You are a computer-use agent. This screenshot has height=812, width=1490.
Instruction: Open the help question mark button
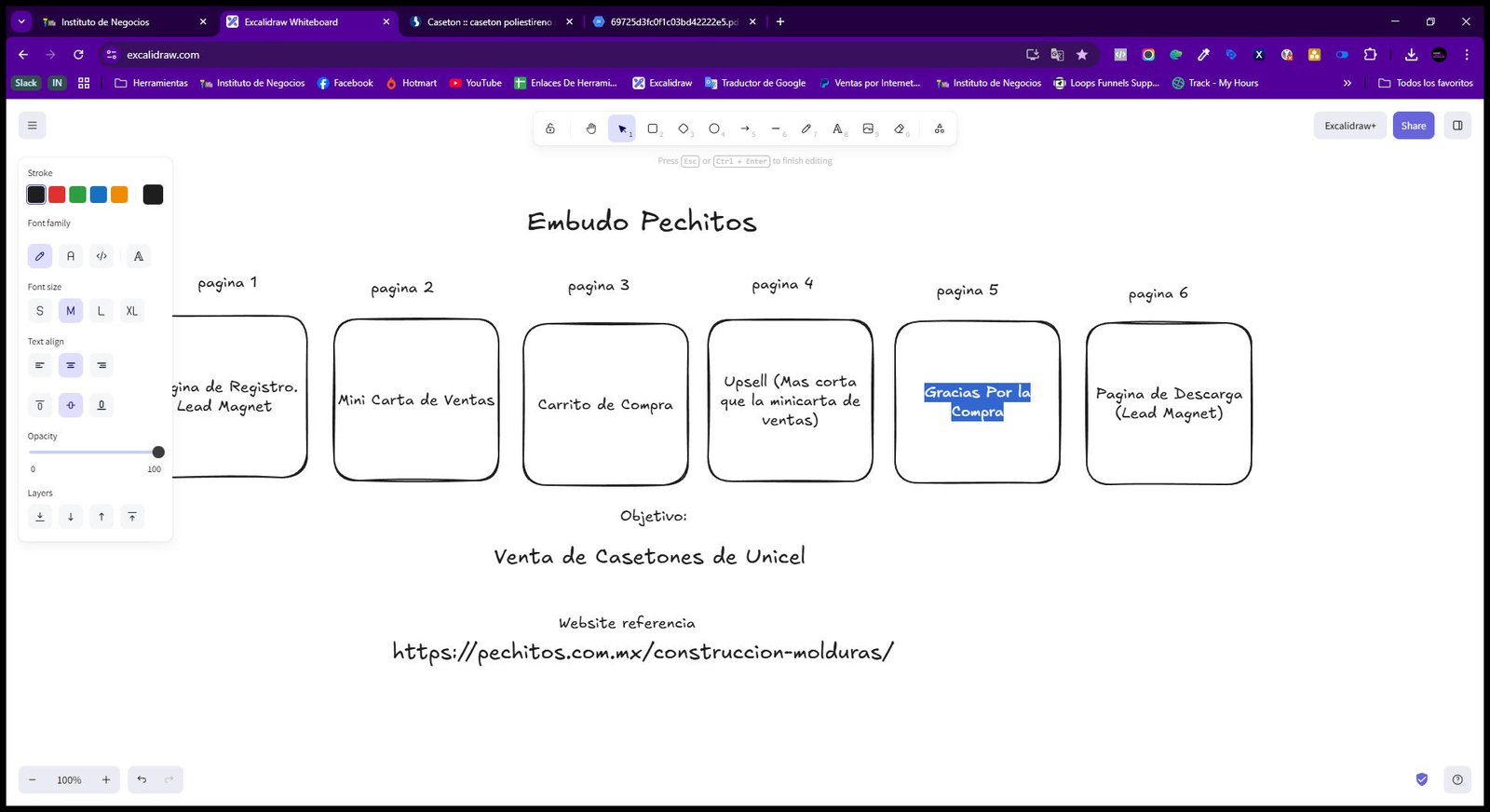[1457, 779]
